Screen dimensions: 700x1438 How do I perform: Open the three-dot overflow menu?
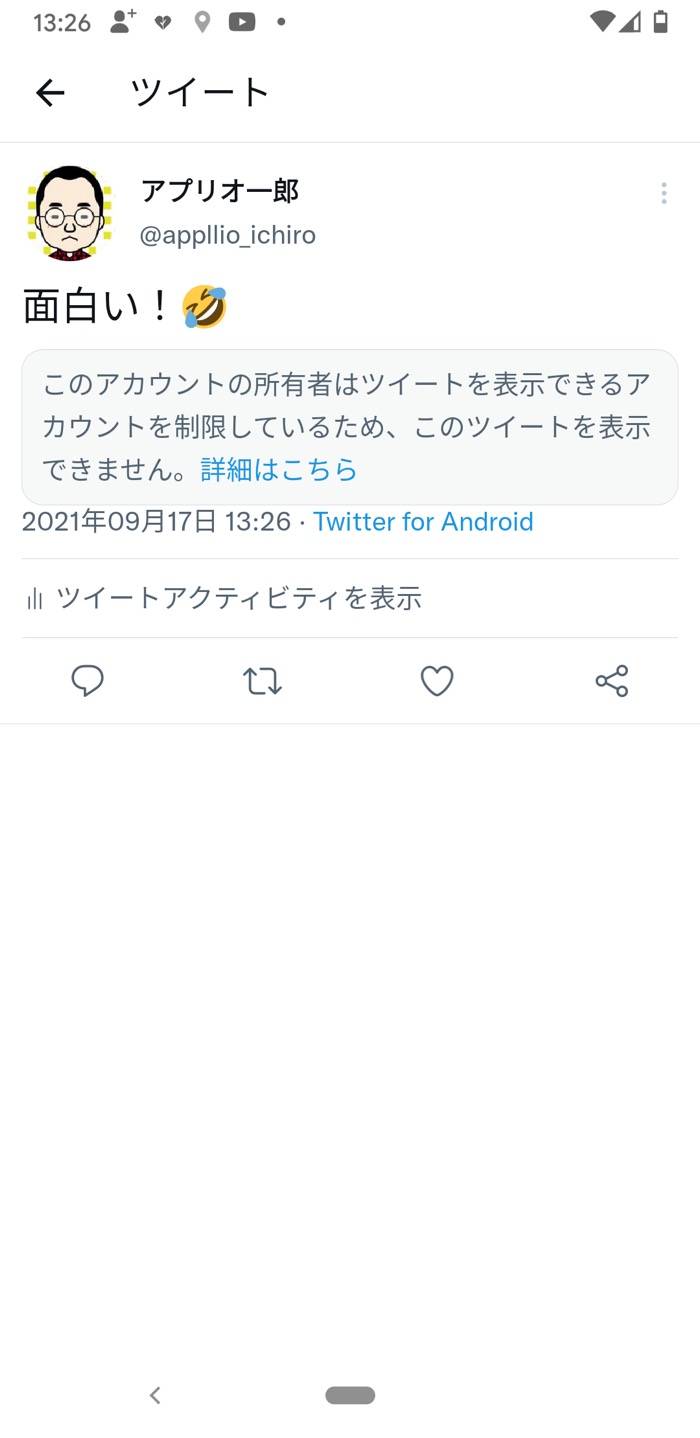pyautogui.click(x=663, y=193)
